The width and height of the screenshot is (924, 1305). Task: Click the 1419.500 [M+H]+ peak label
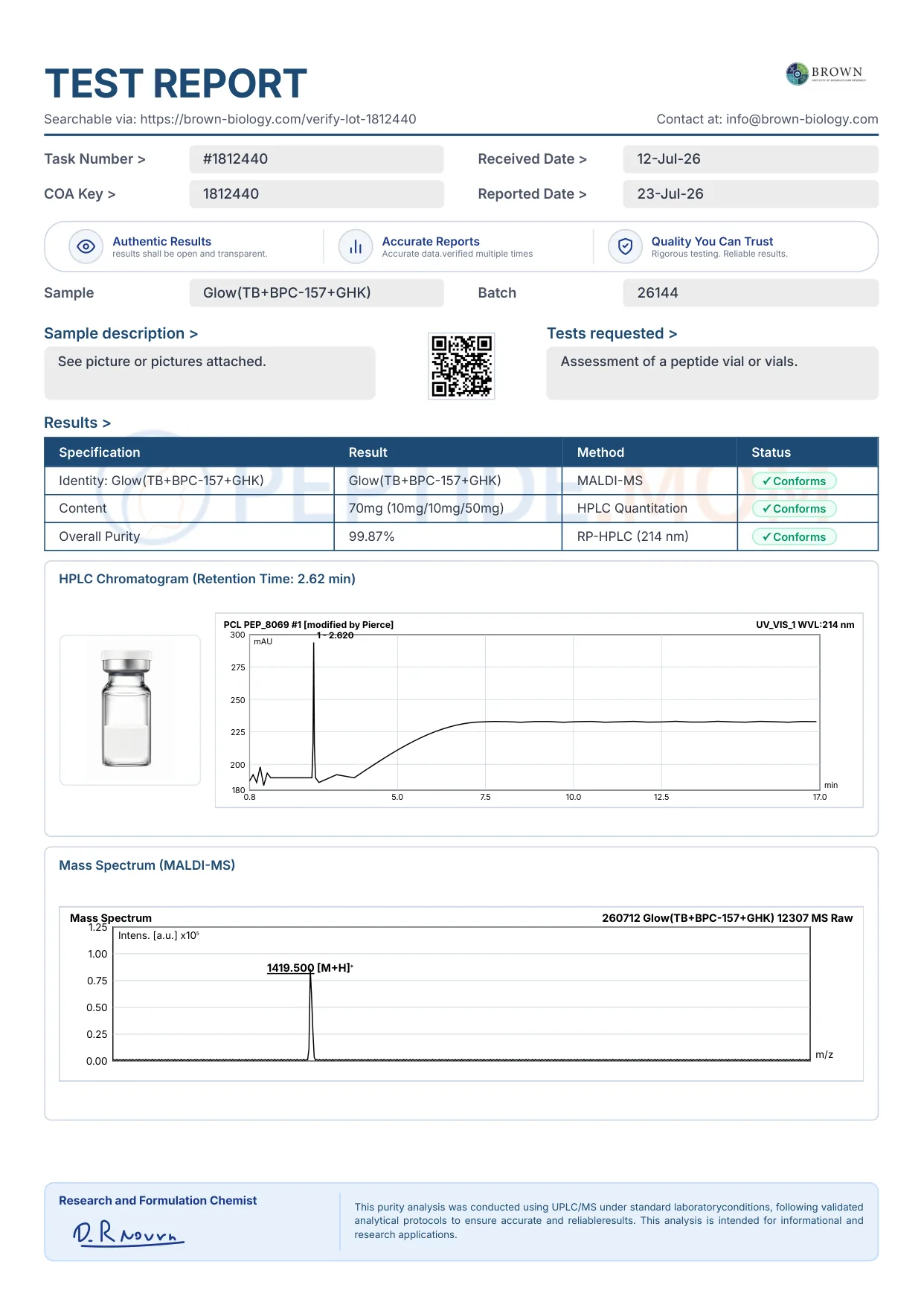coord(310,968)
